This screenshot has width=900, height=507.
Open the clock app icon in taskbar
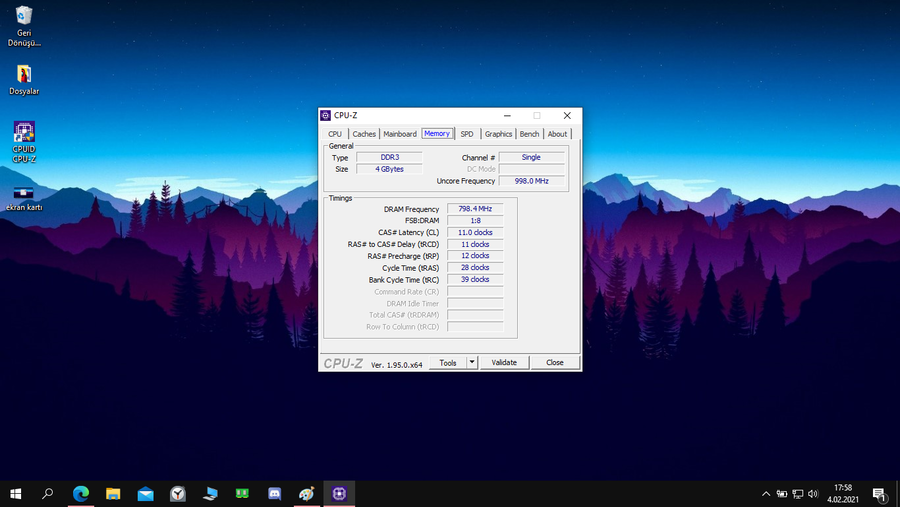pyautogui.click(x=178, y=494)
